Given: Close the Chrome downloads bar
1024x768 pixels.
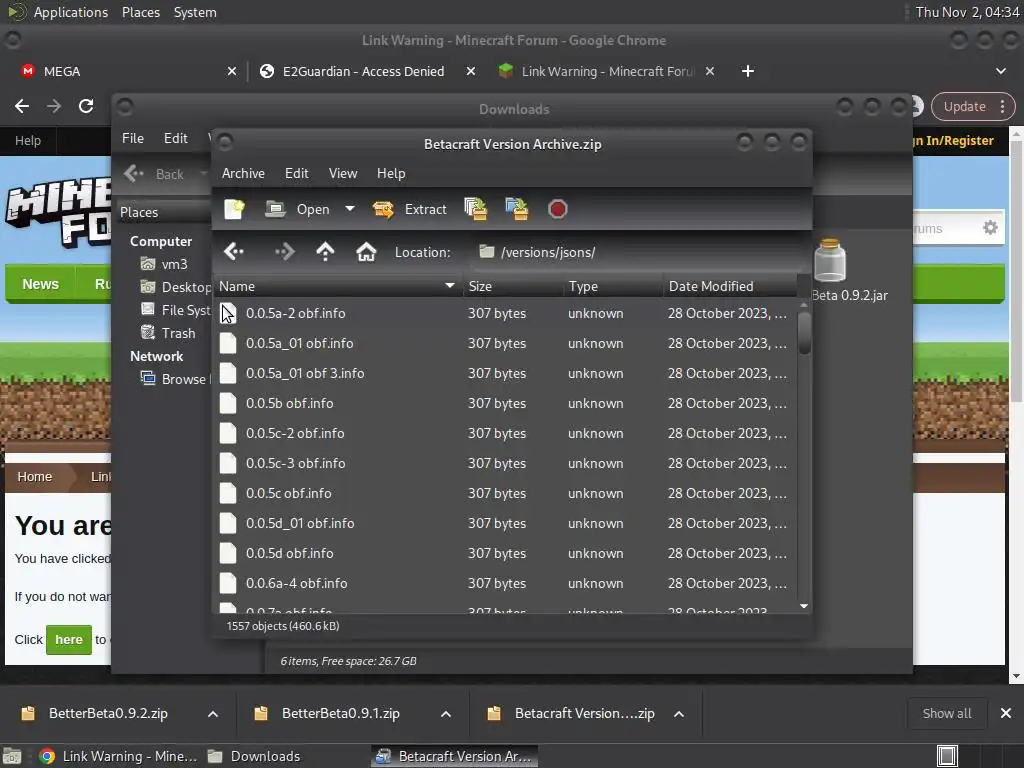Looking at the screenshot, I should [x=1006, y=713].
